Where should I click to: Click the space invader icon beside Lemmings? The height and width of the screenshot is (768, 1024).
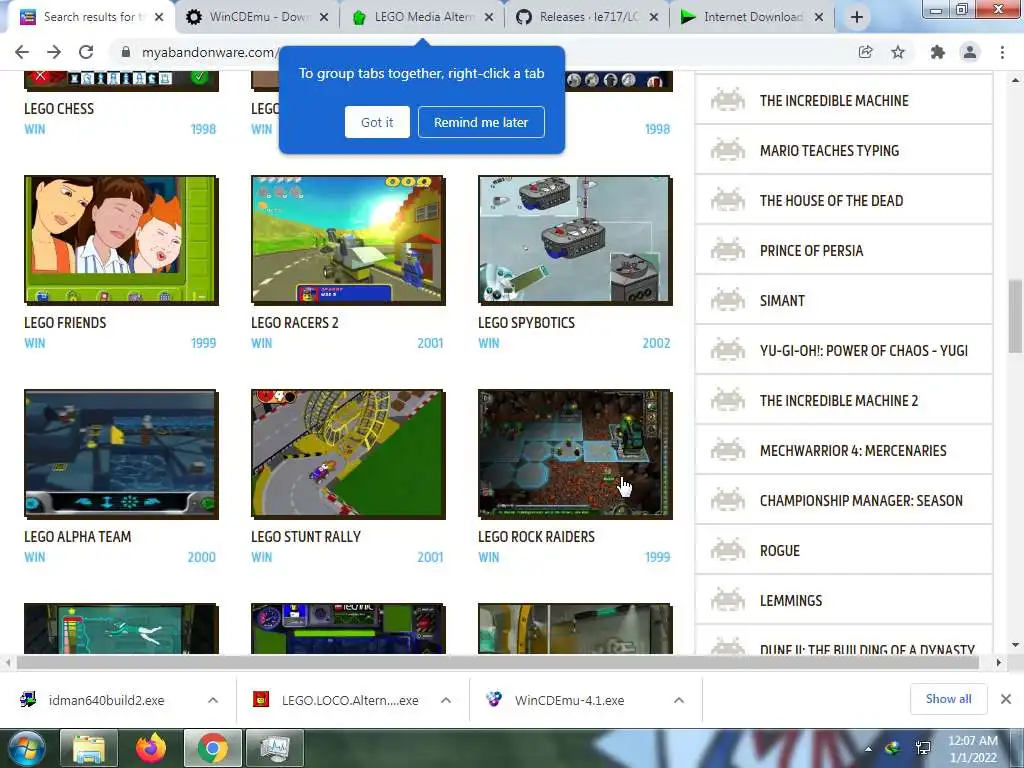[x=728, y=600]
